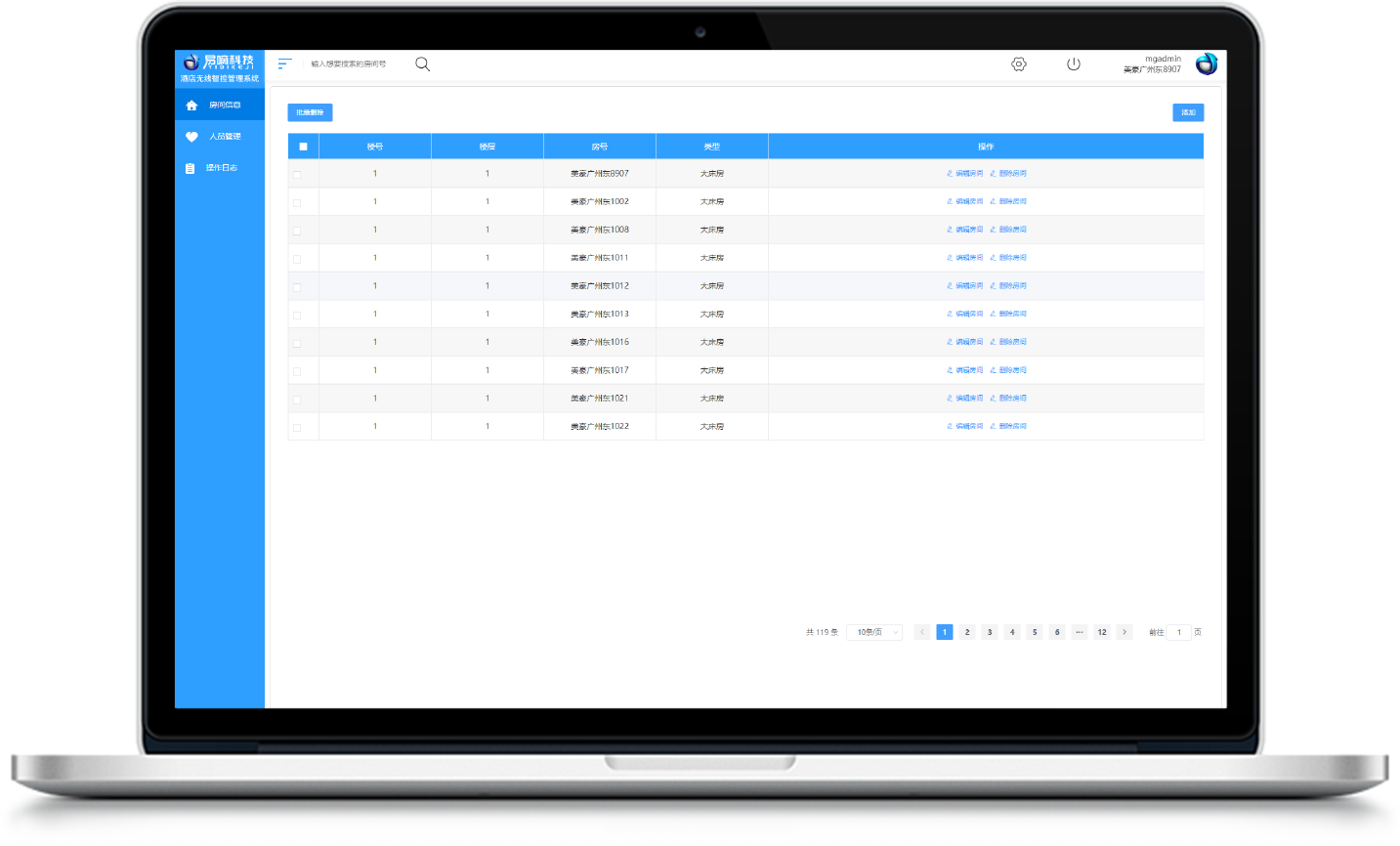Check the box for room 美豪广州东8907
Screen dimensions: 1400x846
[297, 175]
